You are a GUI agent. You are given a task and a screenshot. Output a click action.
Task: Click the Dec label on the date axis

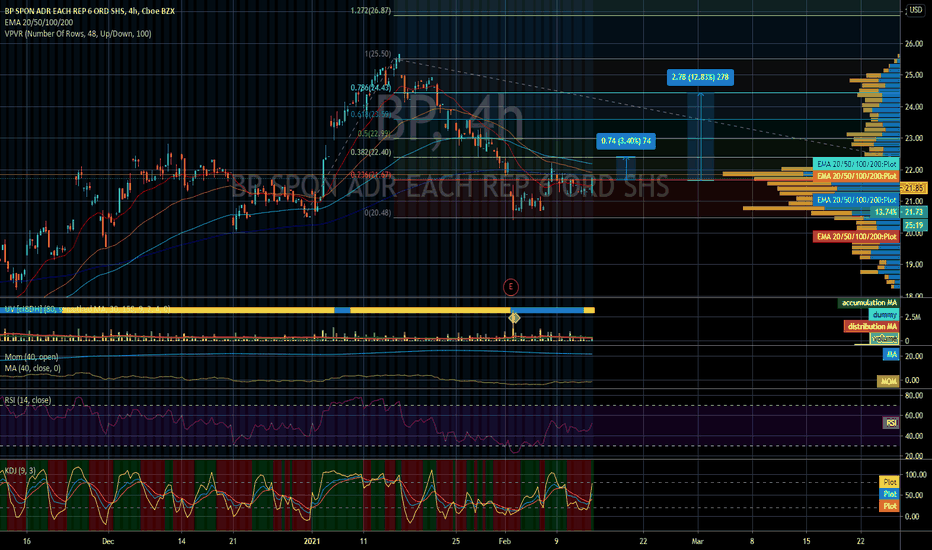(x=108, y=541)
